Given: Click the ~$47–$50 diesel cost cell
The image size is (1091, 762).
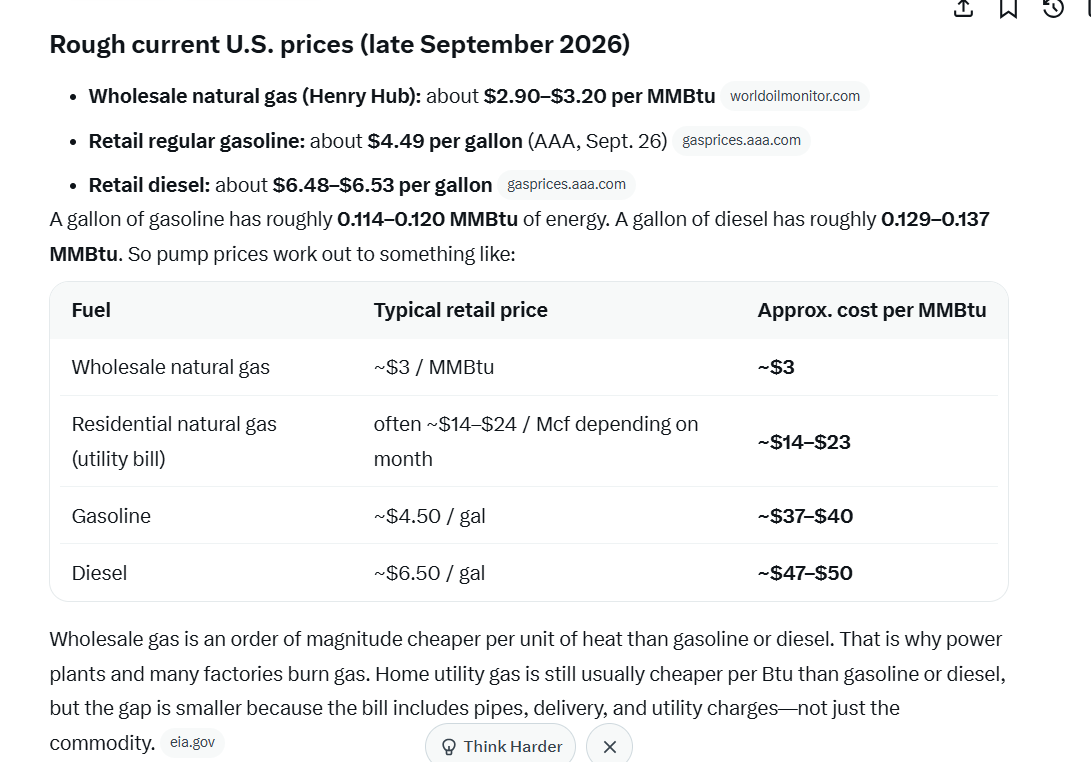Looking at the screenshot, I should (x=805, y=573).
